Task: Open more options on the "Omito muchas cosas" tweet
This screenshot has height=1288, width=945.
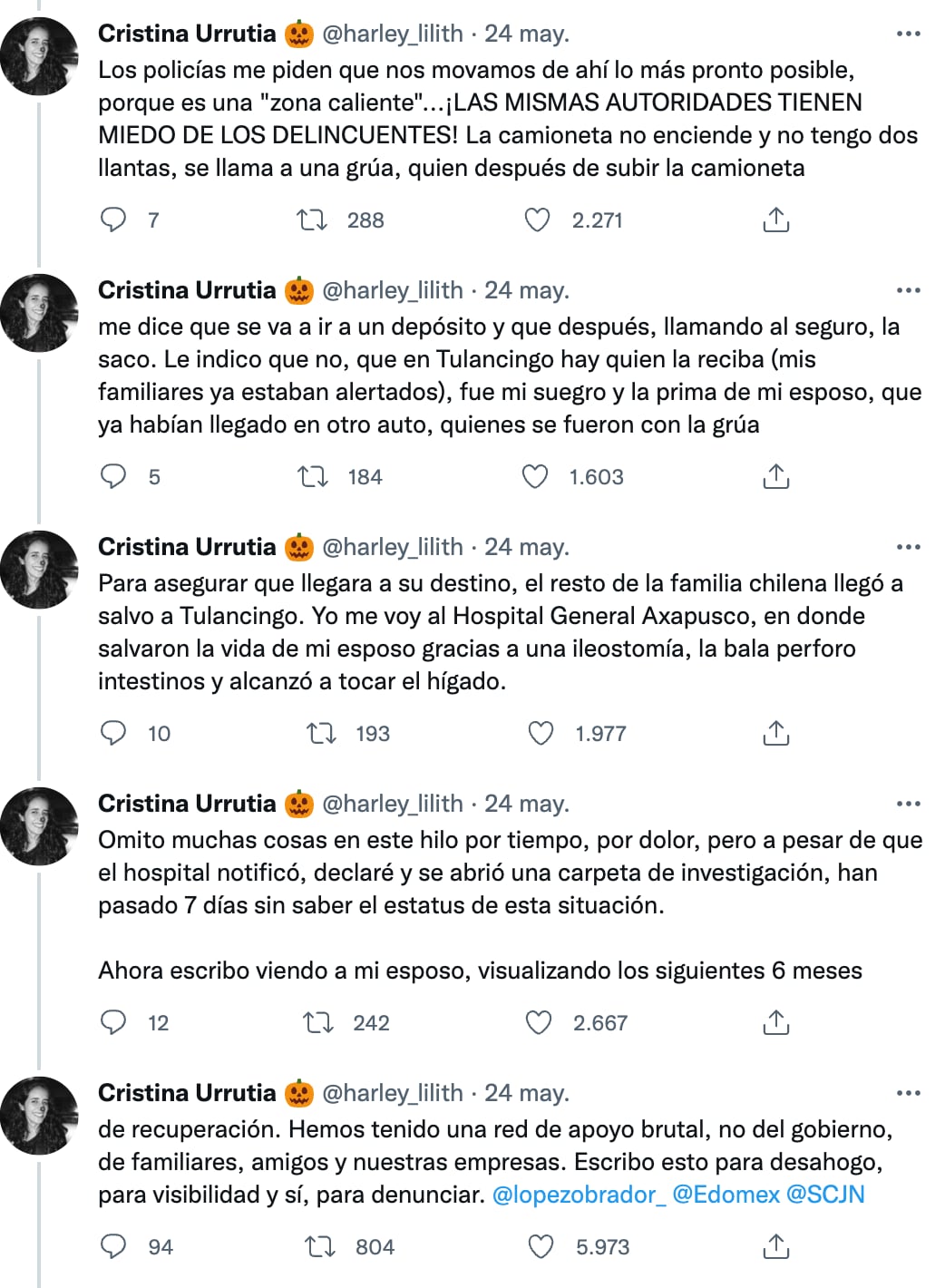Action: pyautogui.click(x=908, y=804)
